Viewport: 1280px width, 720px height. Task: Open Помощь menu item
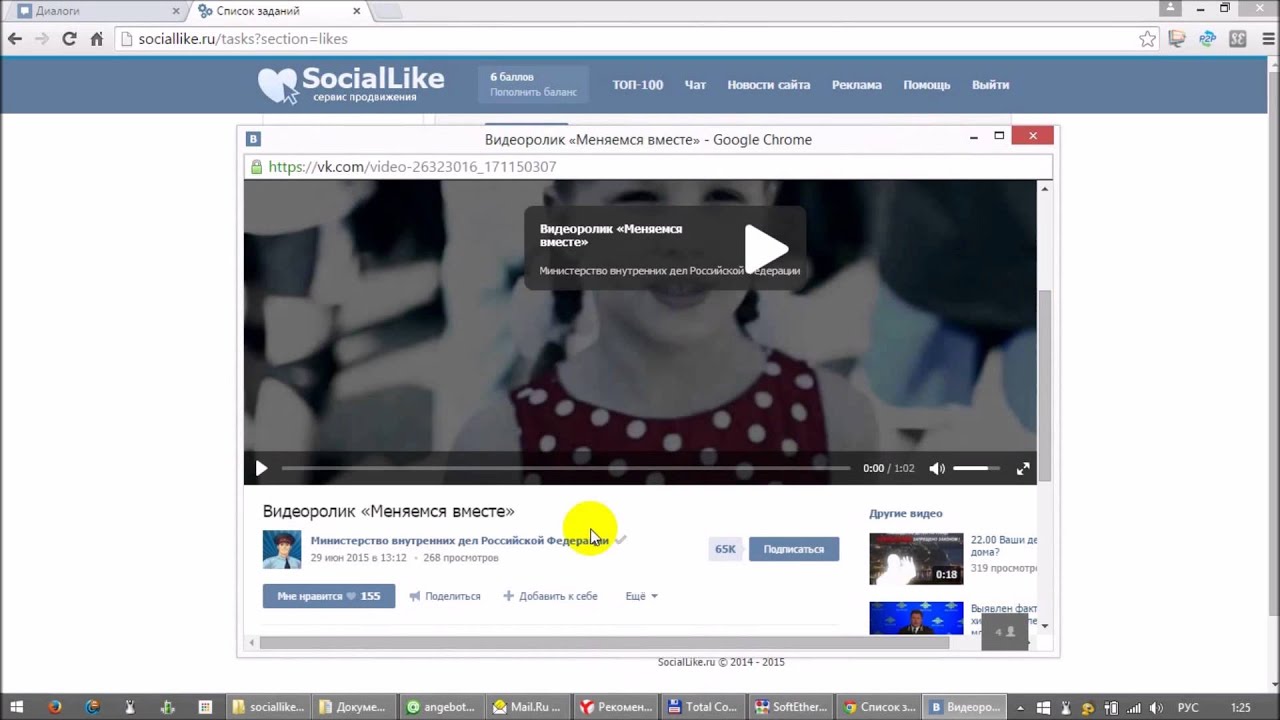927,85
